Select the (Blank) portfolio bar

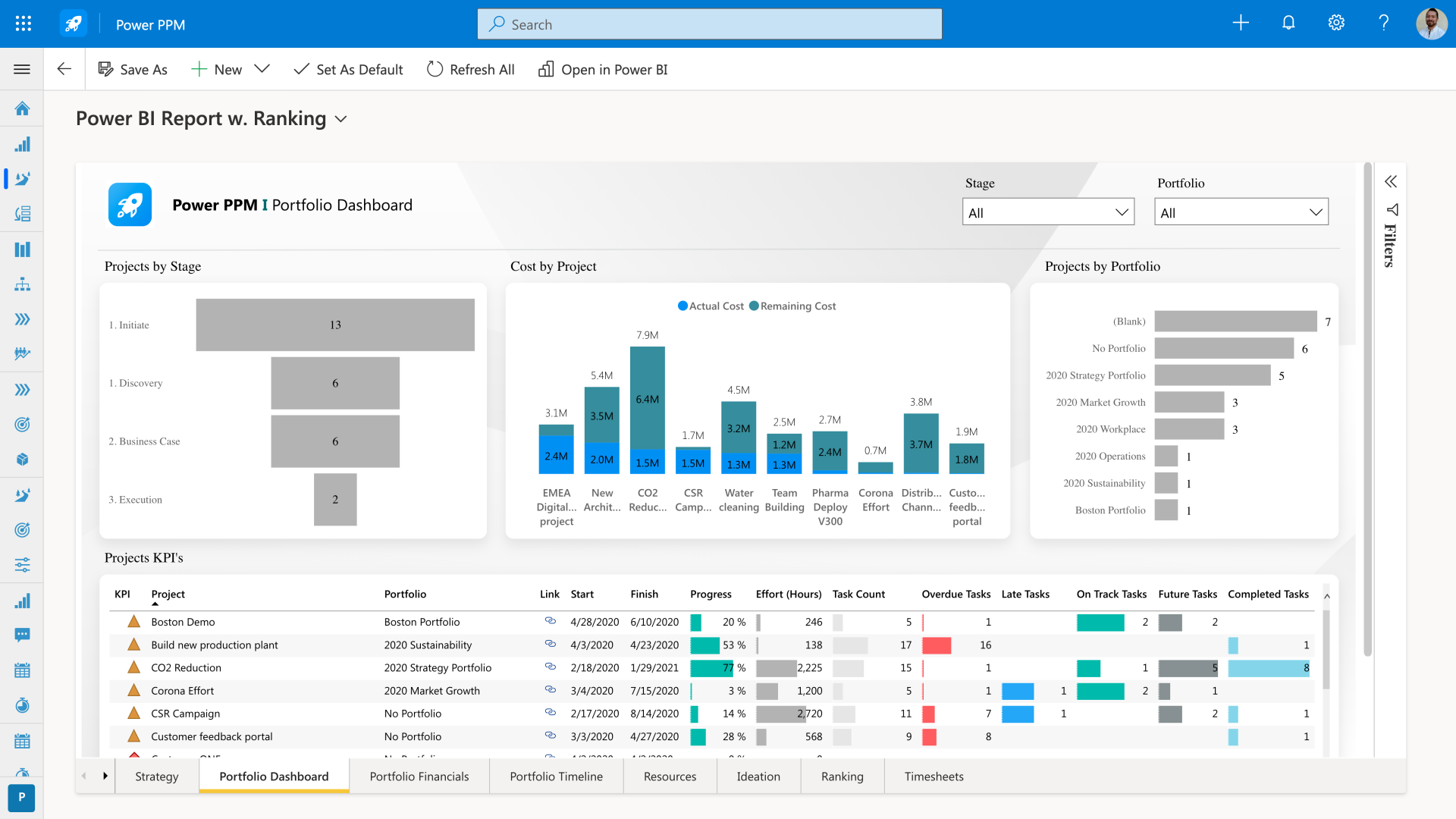point(1235,322)
